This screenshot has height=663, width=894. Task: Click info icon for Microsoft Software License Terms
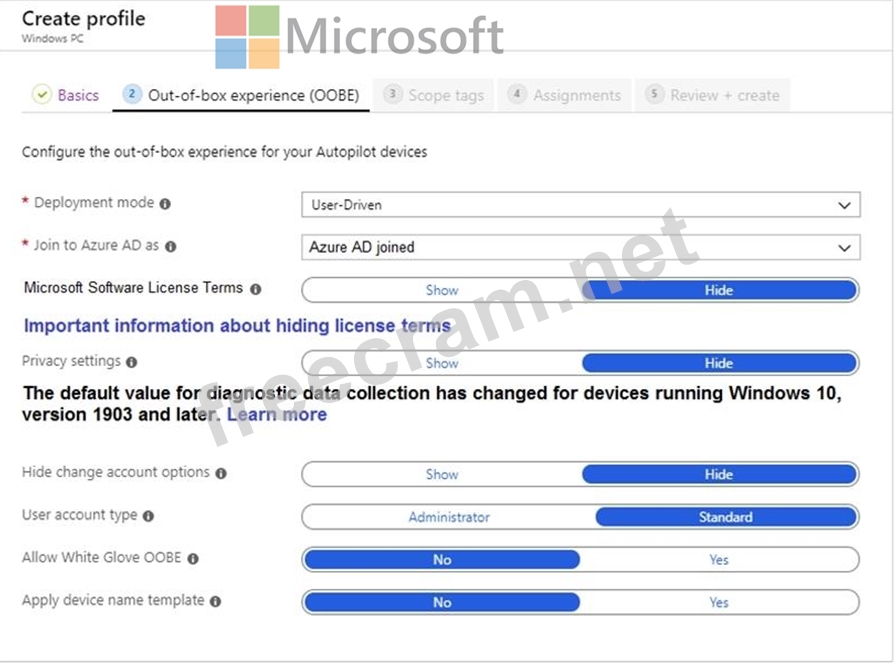coord(255,289)
